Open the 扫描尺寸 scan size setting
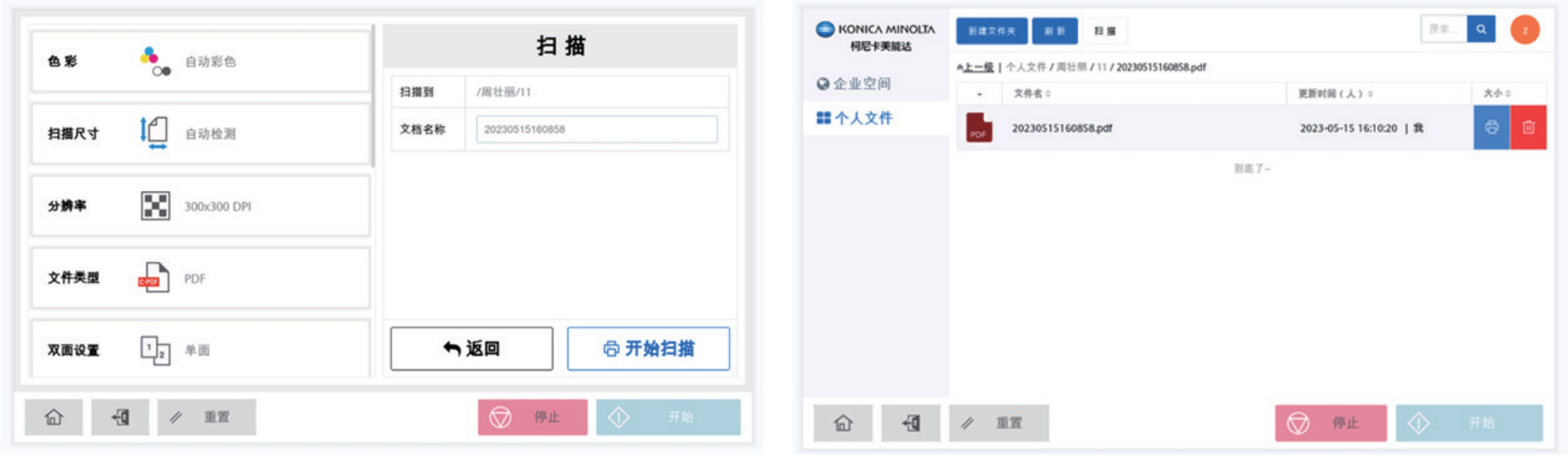The image size is (1568, 459). pyautogui.click(x=200, y=134)
